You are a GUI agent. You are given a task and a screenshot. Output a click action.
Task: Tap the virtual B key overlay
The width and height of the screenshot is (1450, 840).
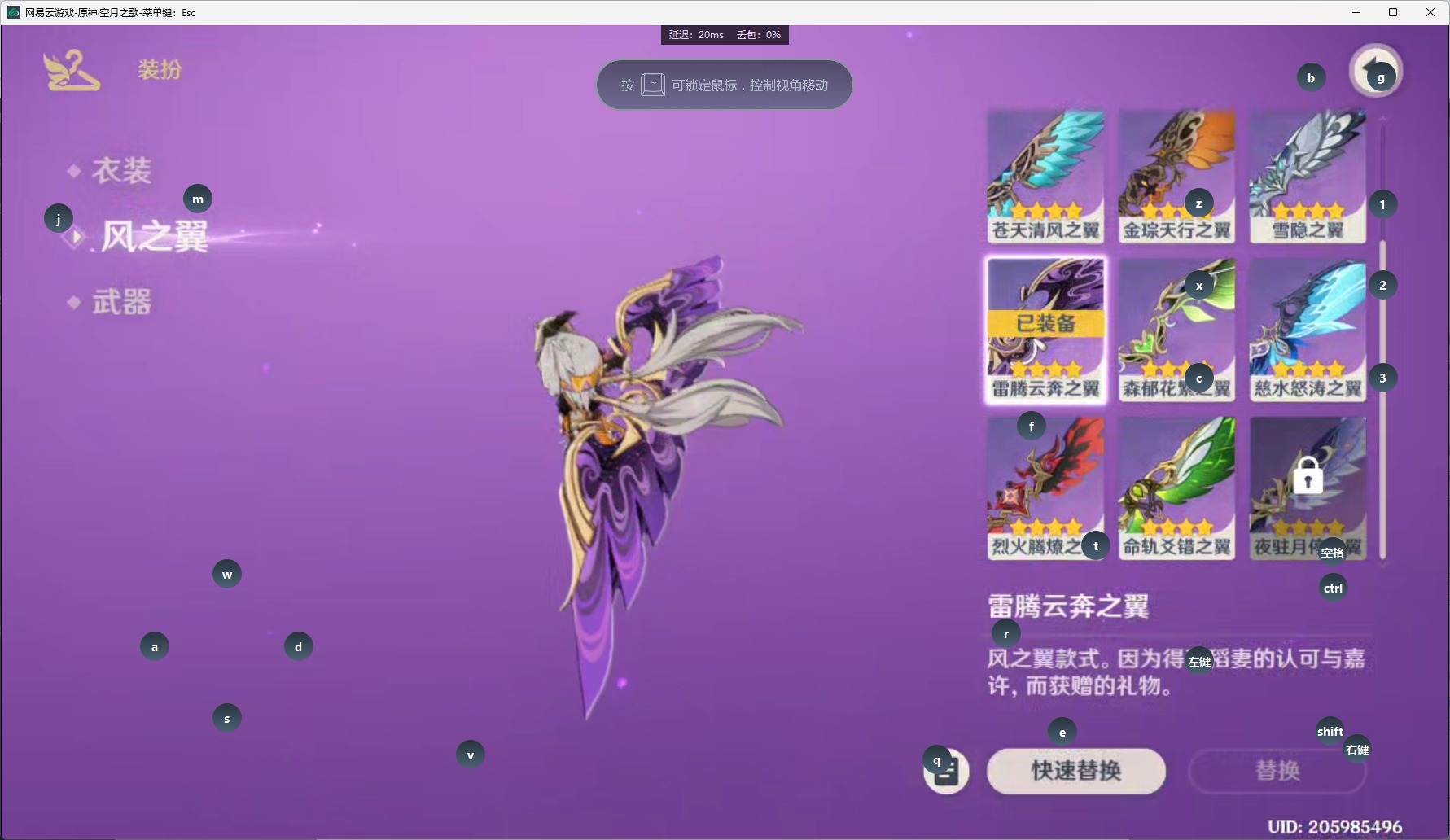tap(1312, 77)
